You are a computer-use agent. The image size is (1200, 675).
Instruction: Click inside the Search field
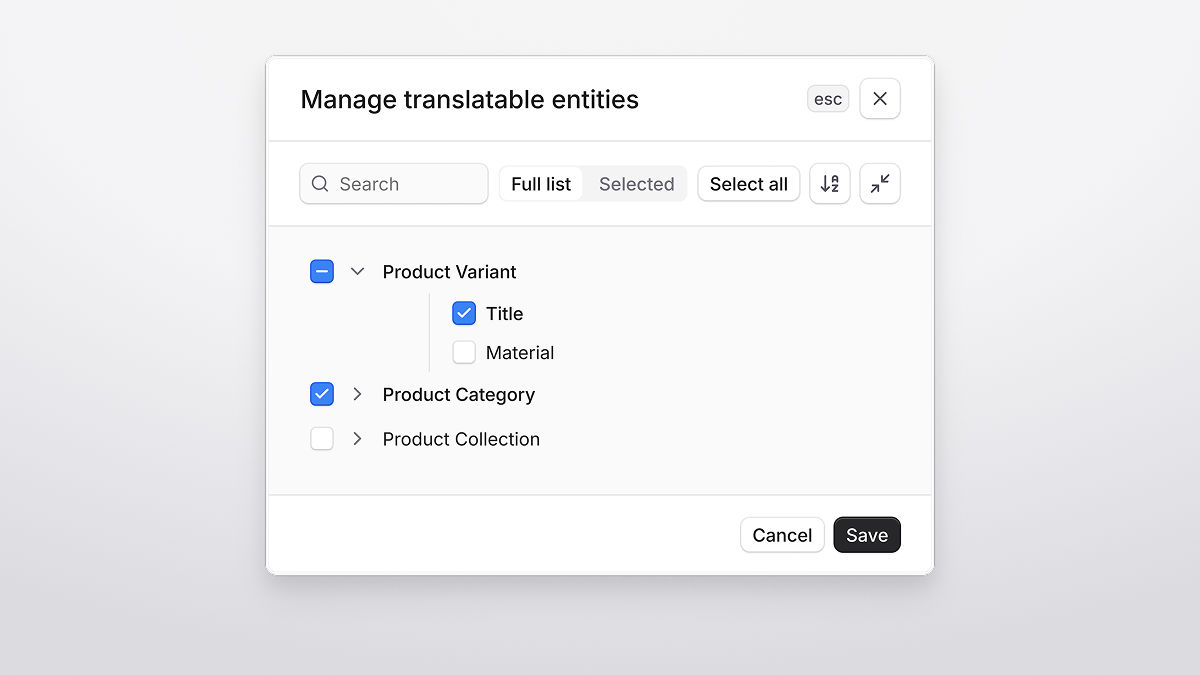400,184
